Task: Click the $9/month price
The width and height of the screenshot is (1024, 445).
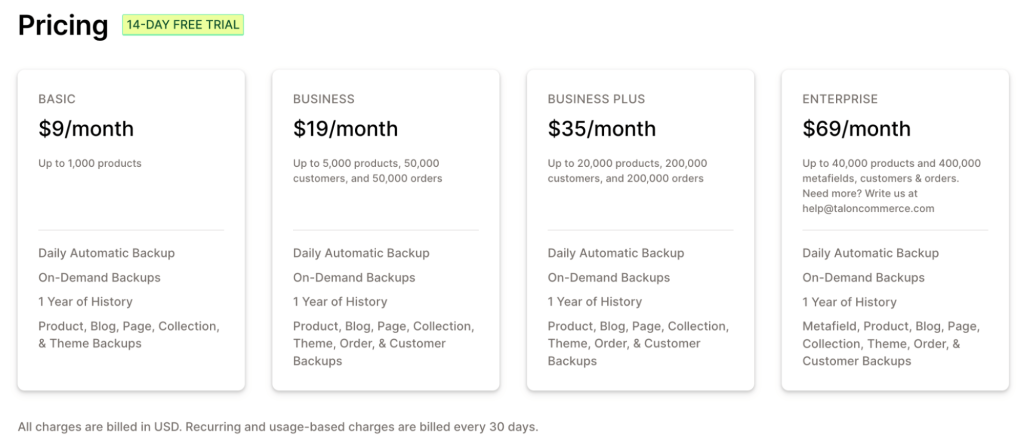Action: 86,129
